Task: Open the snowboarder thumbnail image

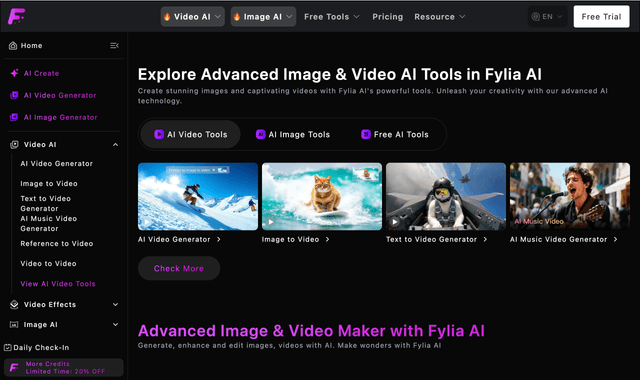Action: 198,196
